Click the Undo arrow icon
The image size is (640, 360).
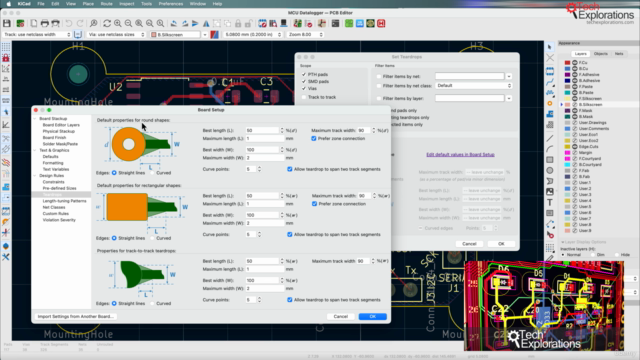click(69, 24)
